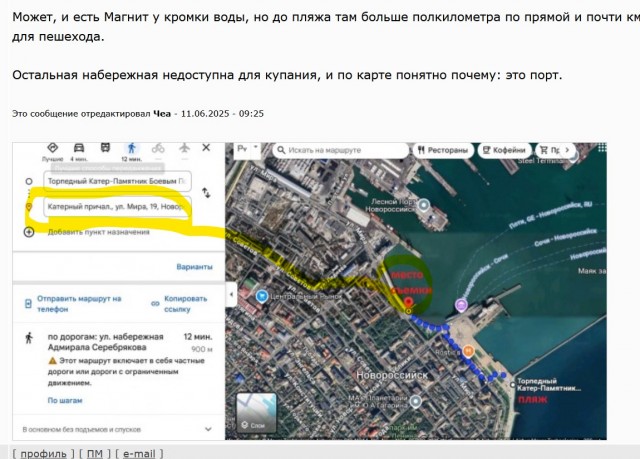
Task: Click 'Копировать ссылку' link
Action: click(185, 304)
